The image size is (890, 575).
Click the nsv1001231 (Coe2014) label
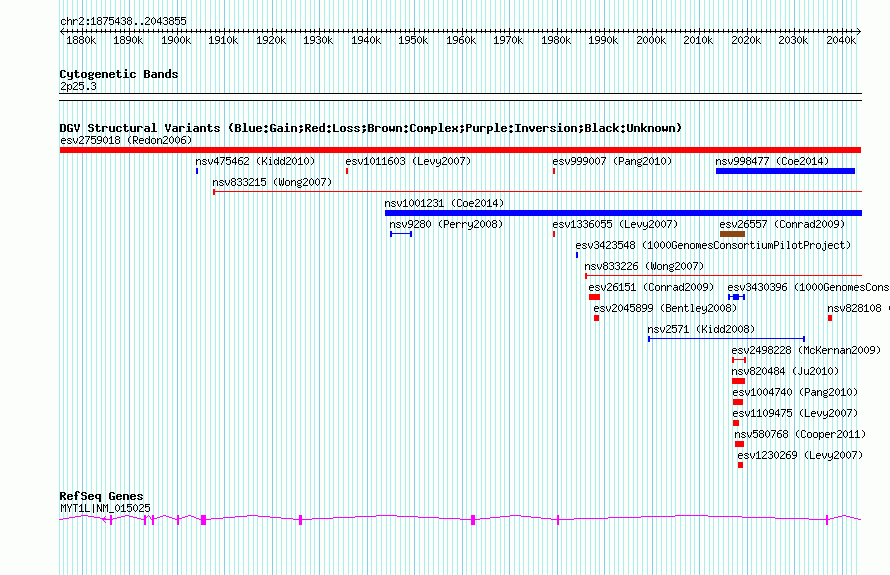[444, 203]
